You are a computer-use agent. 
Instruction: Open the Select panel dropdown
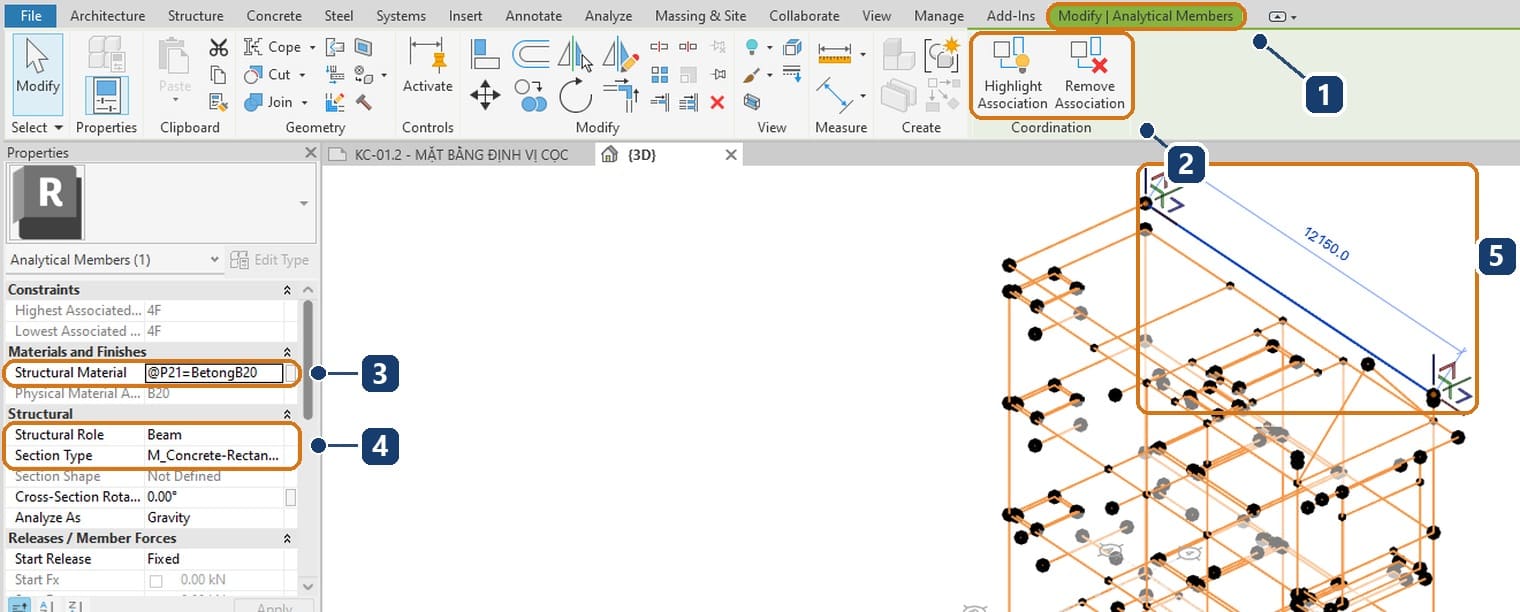[37, 127]
